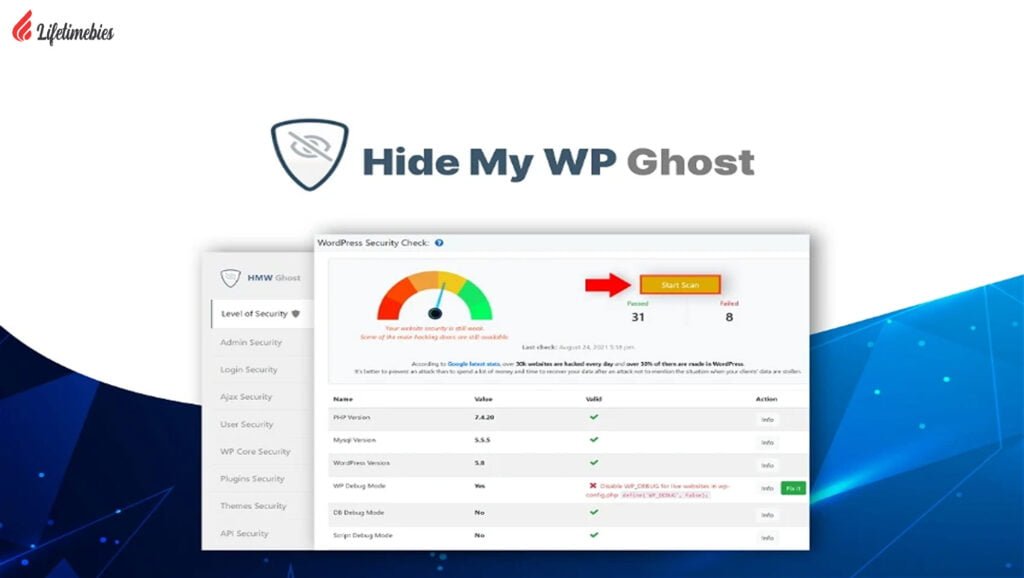This screenshot has height=578, width=1024.
Task: Click Fix It for WP Debug Mode
Action: point(793,487)
